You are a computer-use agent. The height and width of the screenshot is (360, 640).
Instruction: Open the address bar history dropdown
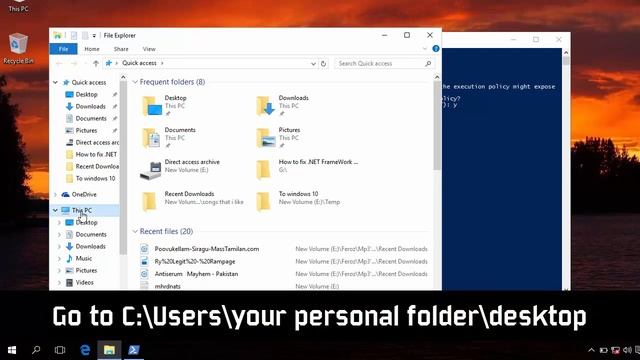[x=313, y=64]
